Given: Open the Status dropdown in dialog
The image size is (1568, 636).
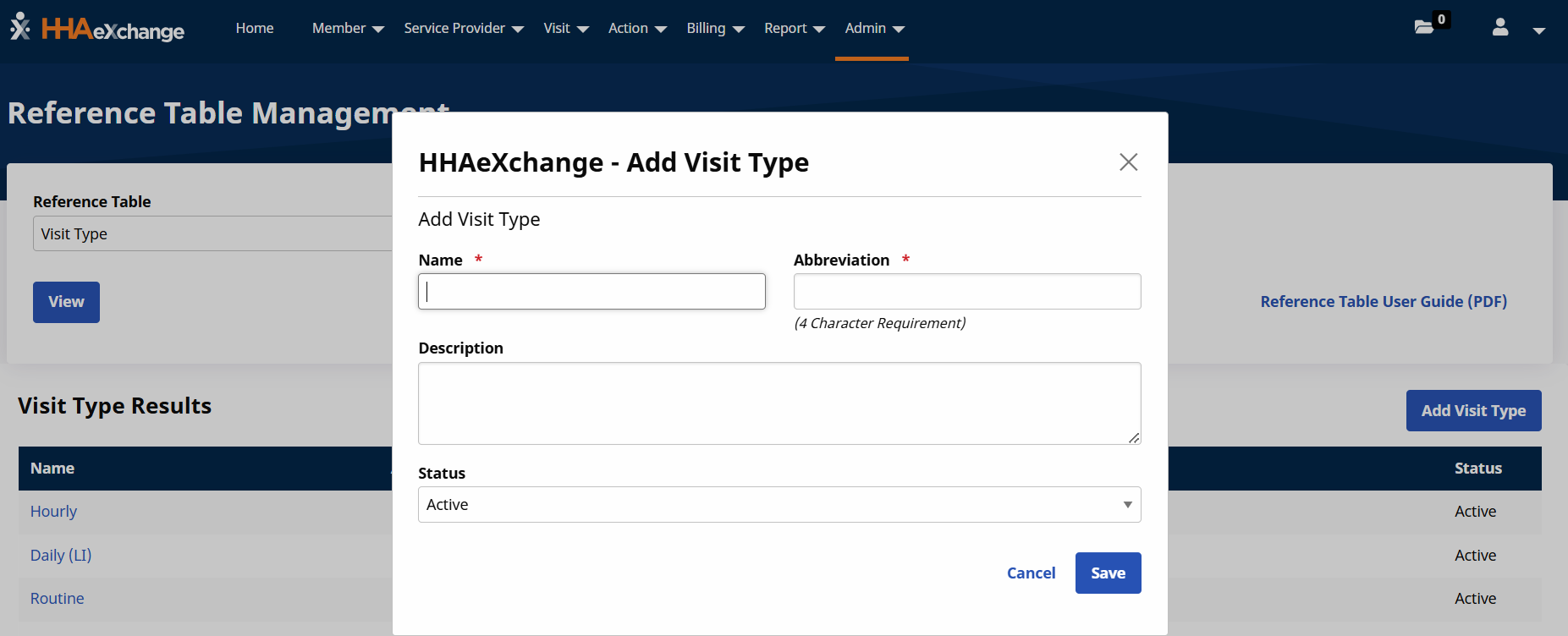Looking at the screenshot, I should (x=778, y=505).
